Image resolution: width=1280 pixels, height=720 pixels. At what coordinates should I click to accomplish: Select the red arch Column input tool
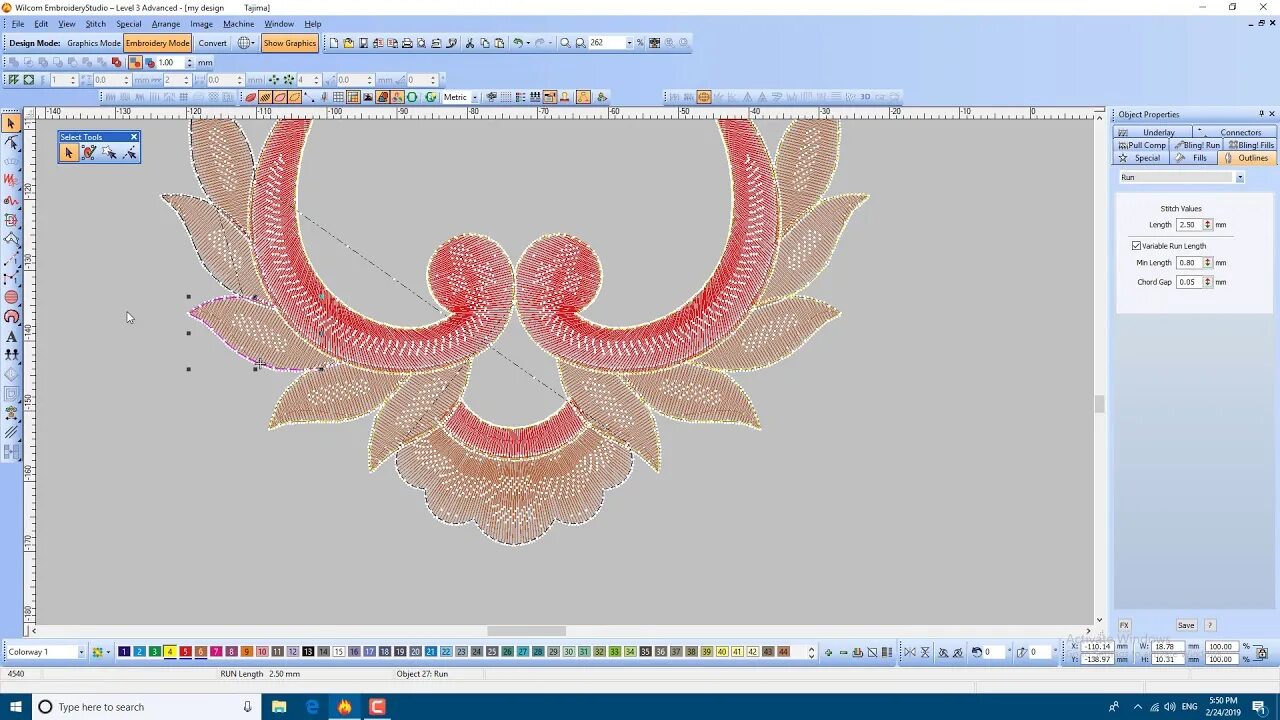click(11, 317)
